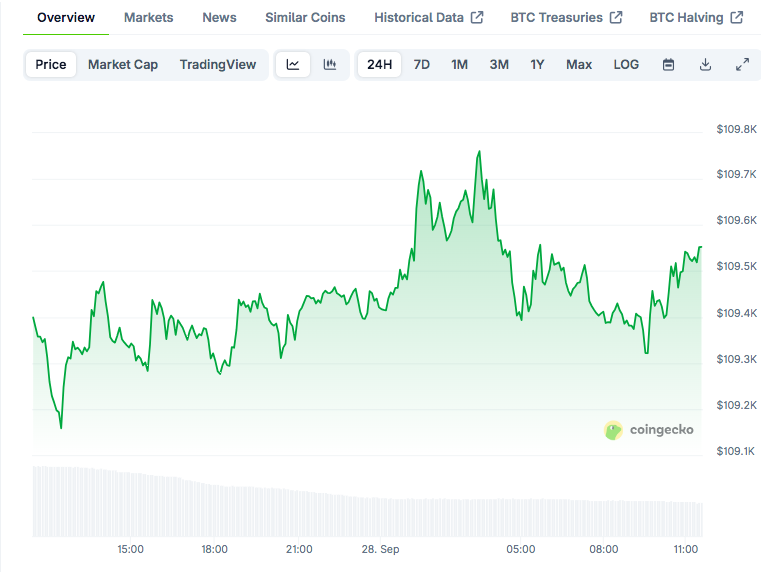The height and width of the screenshot is (572, 761).
Task: Switch to candlestick chart icon
Action: coord(329,64)
